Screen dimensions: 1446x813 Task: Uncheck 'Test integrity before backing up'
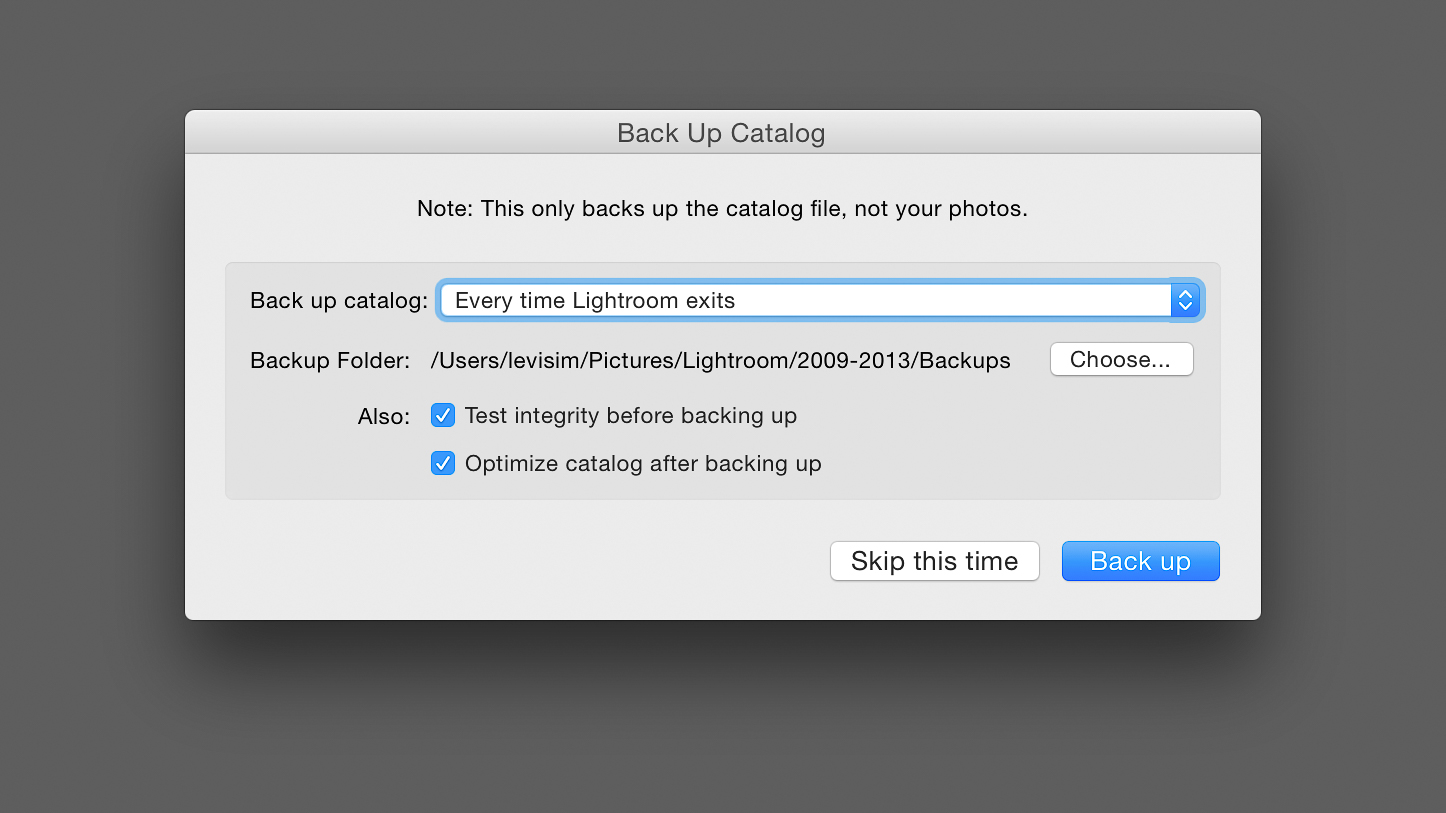point(443,415)
